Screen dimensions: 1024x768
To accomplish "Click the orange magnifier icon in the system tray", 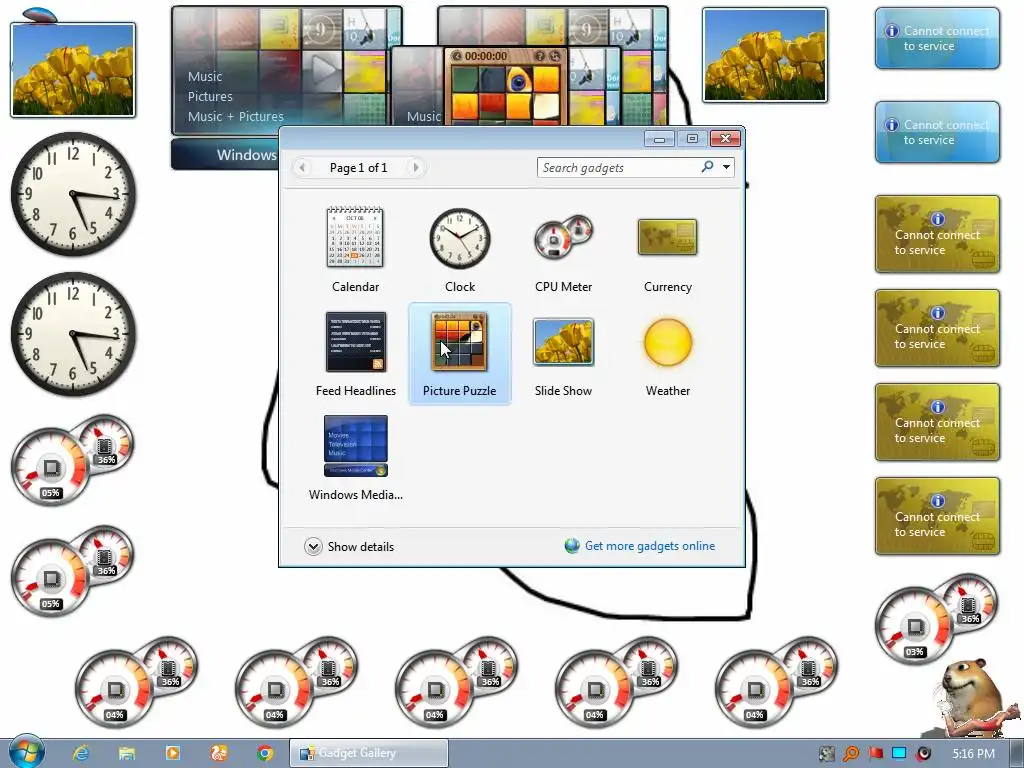I will point(851,754).
